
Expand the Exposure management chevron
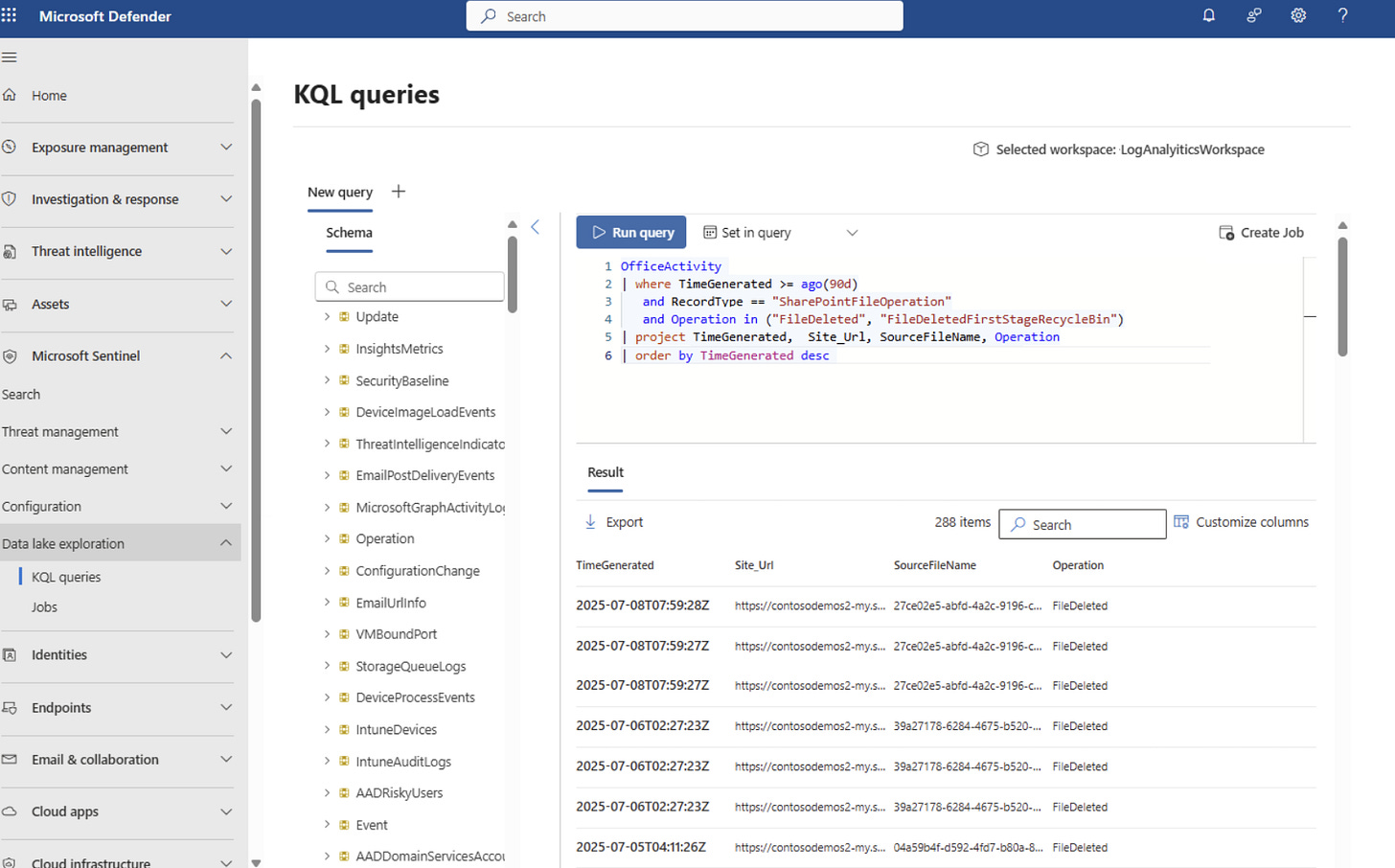(226, 147)
